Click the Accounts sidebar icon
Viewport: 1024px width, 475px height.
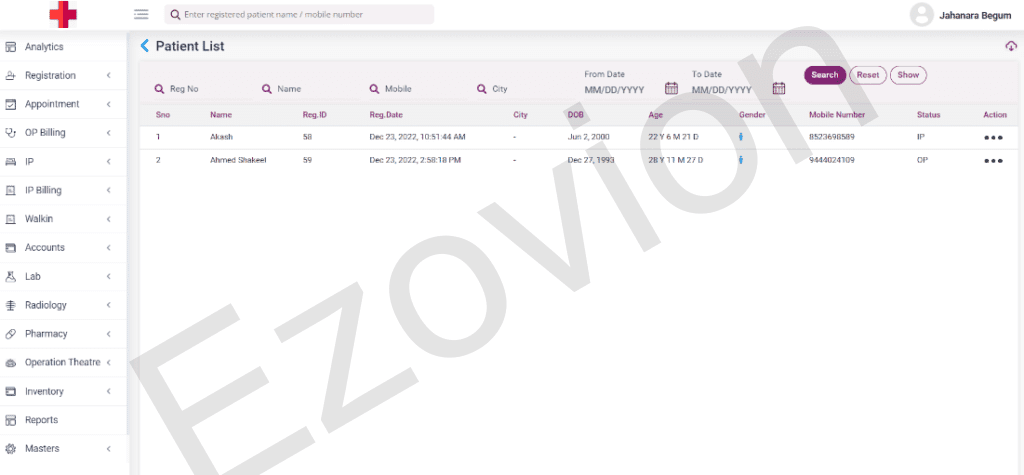click(x=10, y=248)
